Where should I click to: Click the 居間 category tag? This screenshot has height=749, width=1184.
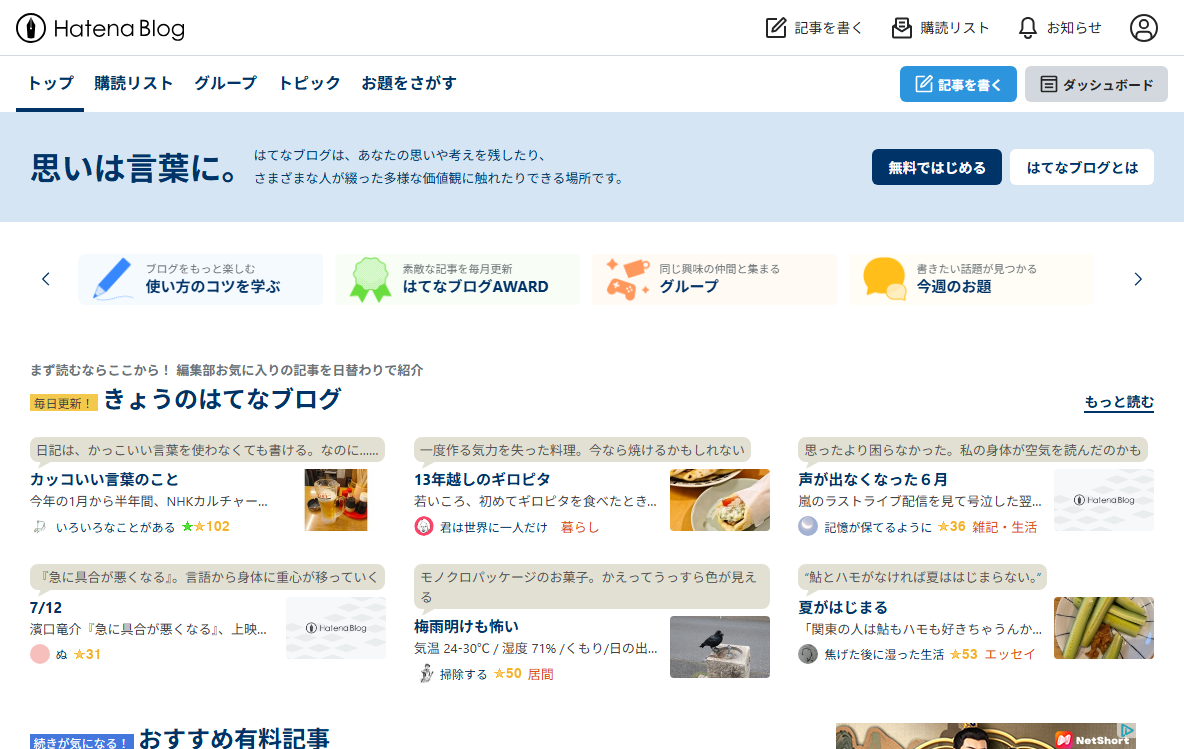pos(541,674)
